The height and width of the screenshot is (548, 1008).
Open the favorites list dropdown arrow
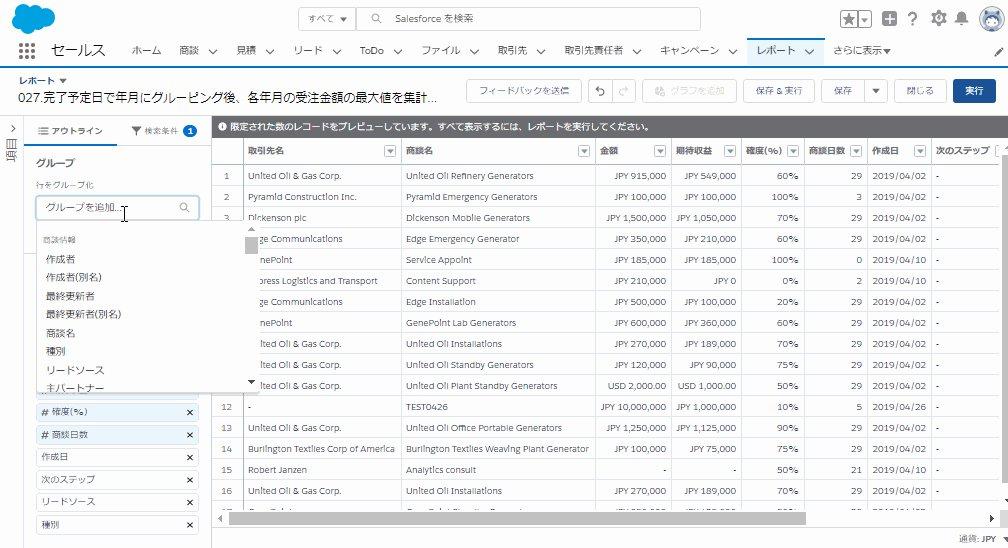865,19
